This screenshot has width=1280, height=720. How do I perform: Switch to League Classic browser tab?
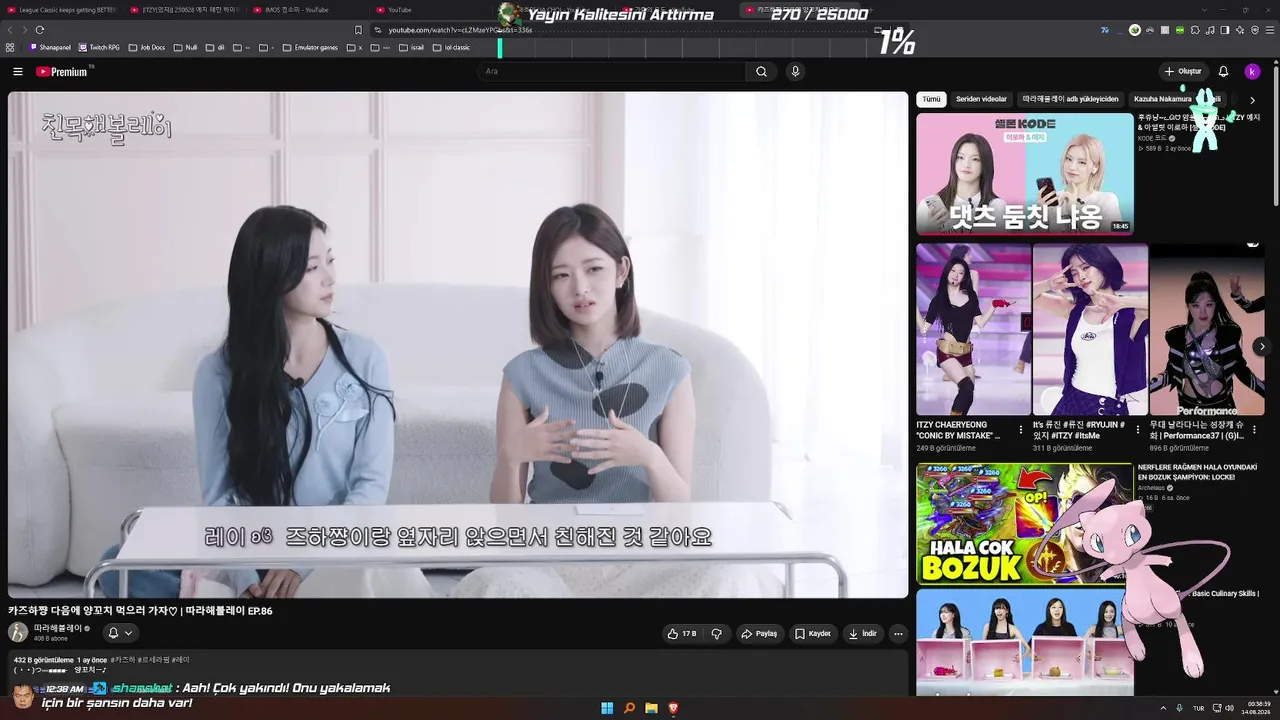pyautogui.click(x=62, y=10)
